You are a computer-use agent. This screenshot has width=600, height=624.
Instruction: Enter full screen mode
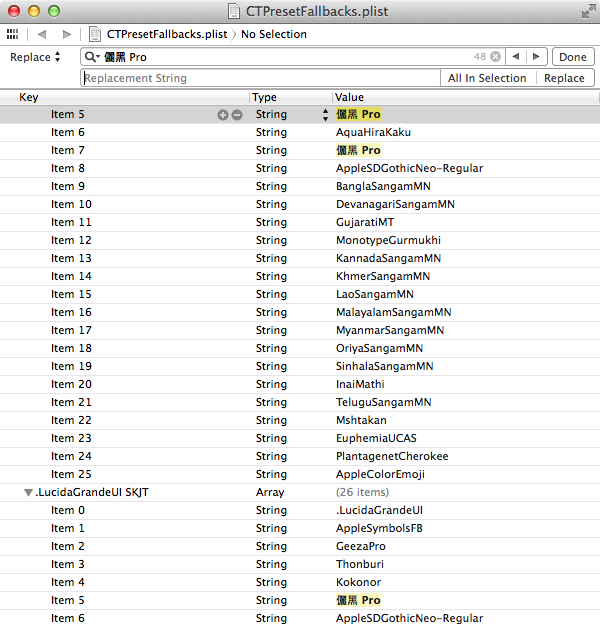pos(586,11)
